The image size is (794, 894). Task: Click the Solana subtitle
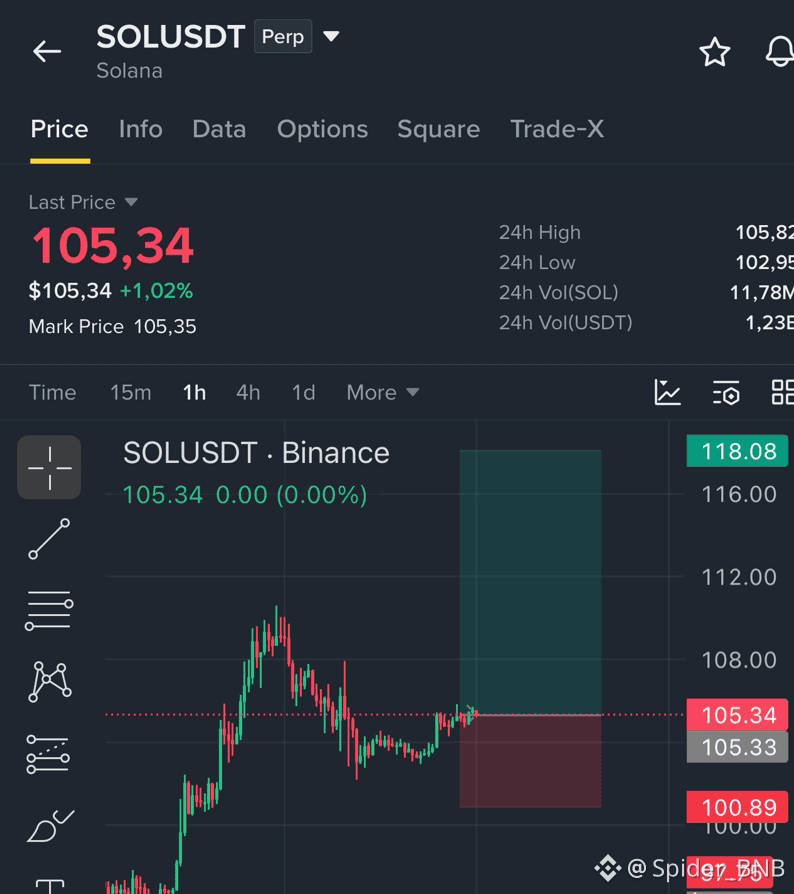(x=129, y=71)
